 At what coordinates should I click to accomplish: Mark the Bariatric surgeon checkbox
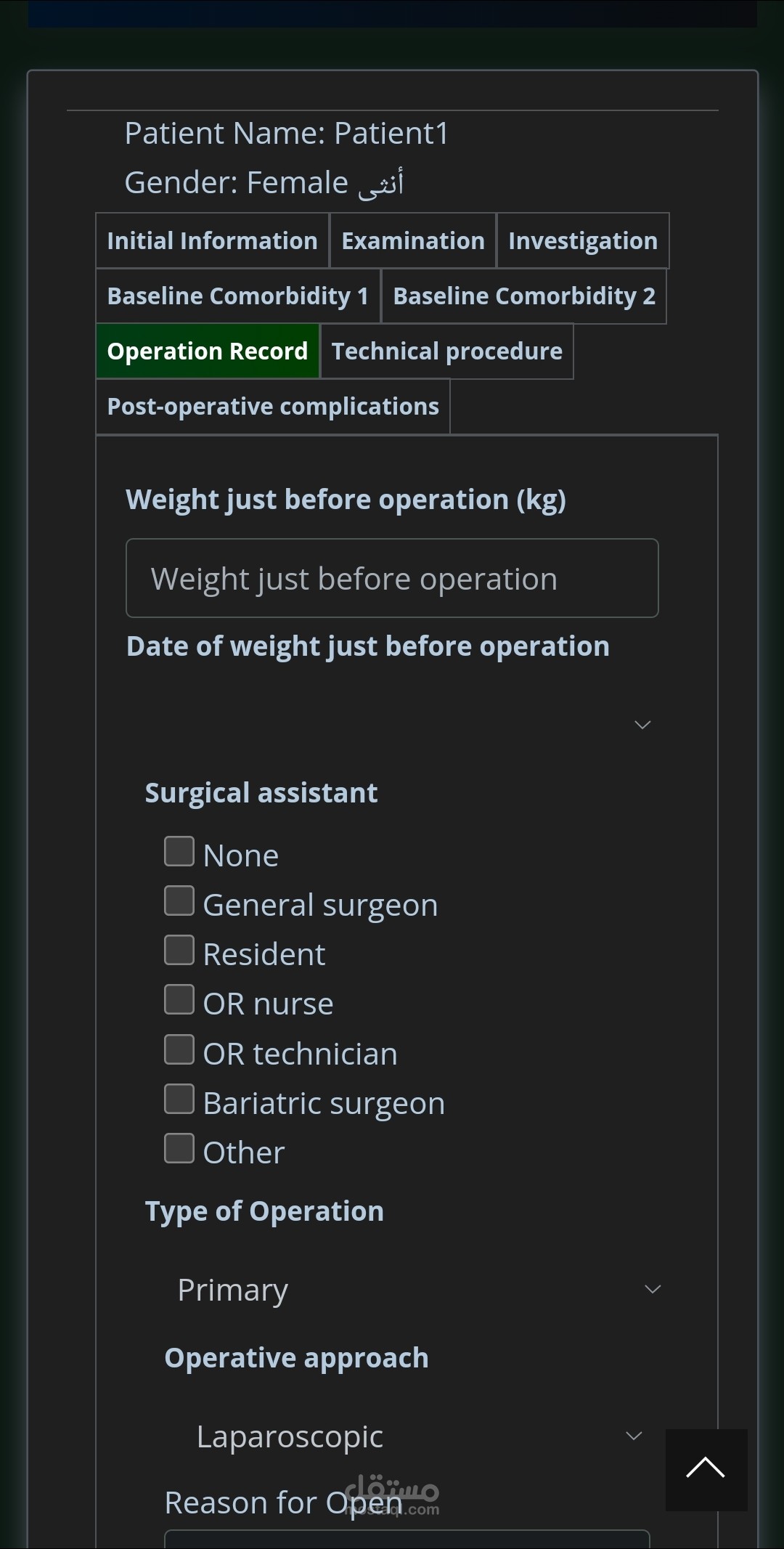tap(179, 1099)
